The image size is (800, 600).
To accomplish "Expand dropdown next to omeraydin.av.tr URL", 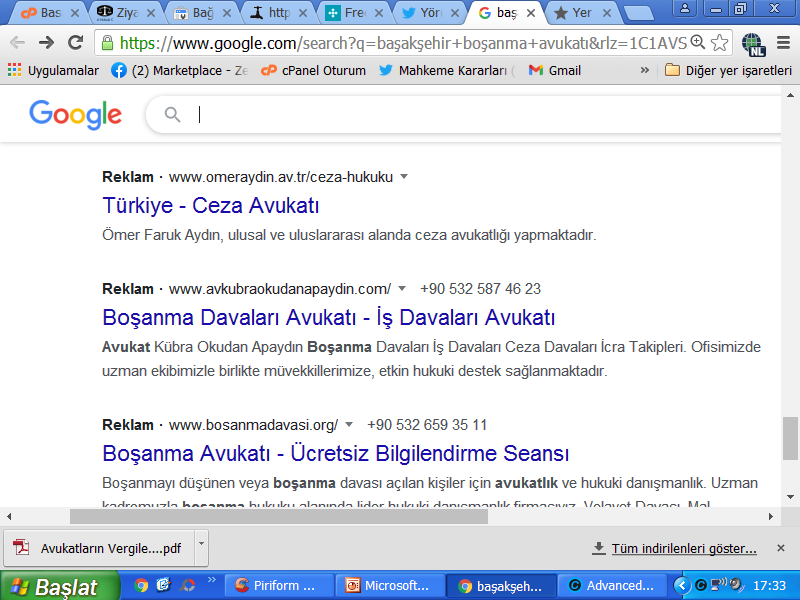I will click(404, 177).
